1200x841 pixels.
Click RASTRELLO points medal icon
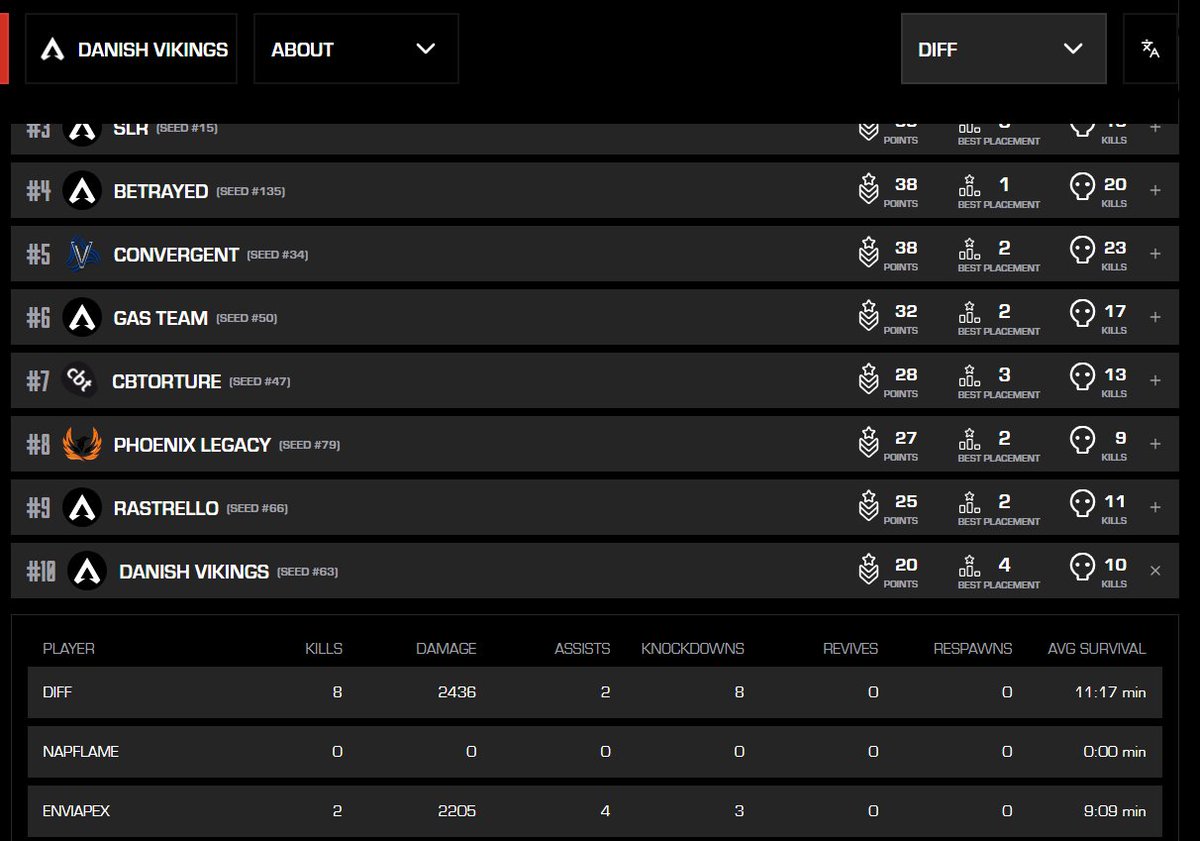[868, 507]
